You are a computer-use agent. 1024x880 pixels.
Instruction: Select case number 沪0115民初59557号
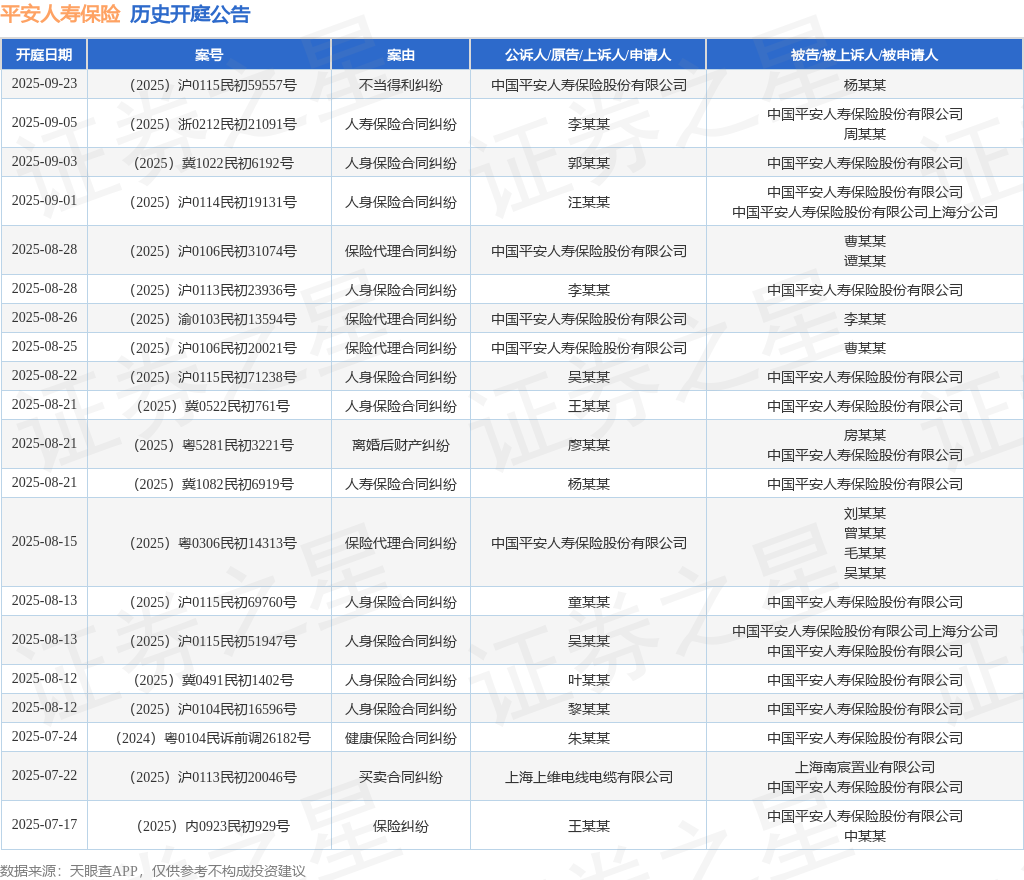[x=213, y=85]
